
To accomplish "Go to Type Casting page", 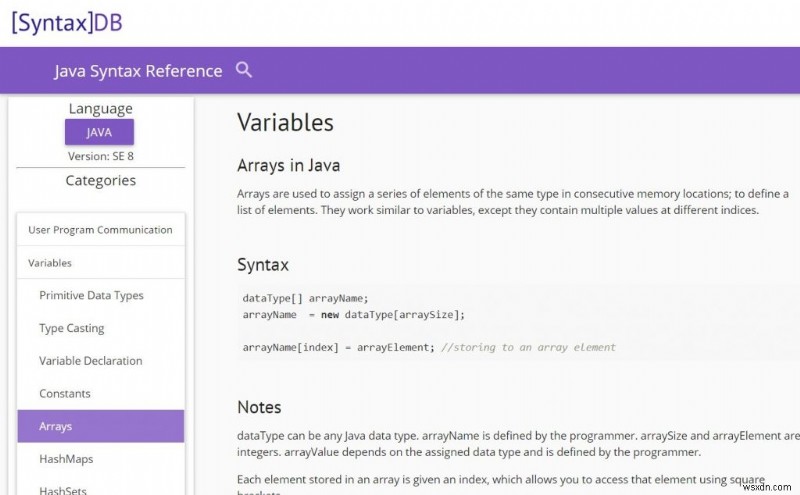I will click(x=71, y=328).
